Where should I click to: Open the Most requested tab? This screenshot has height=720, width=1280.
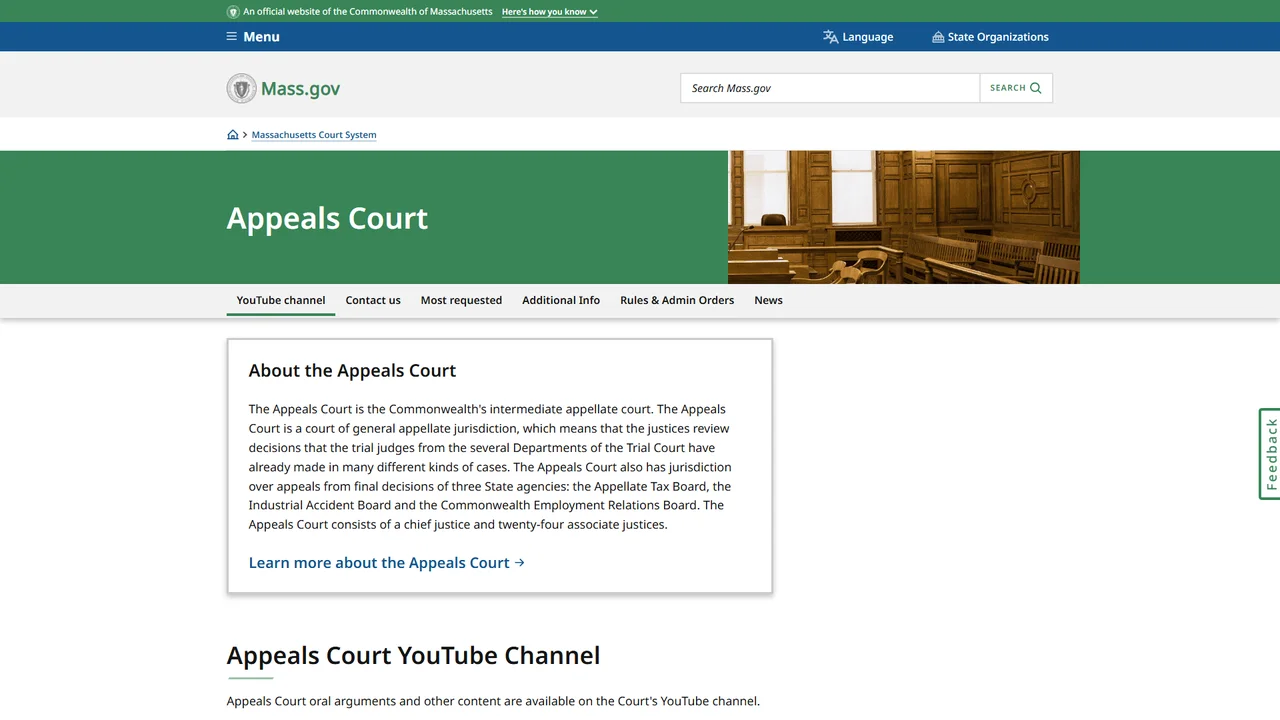[461, 300]
